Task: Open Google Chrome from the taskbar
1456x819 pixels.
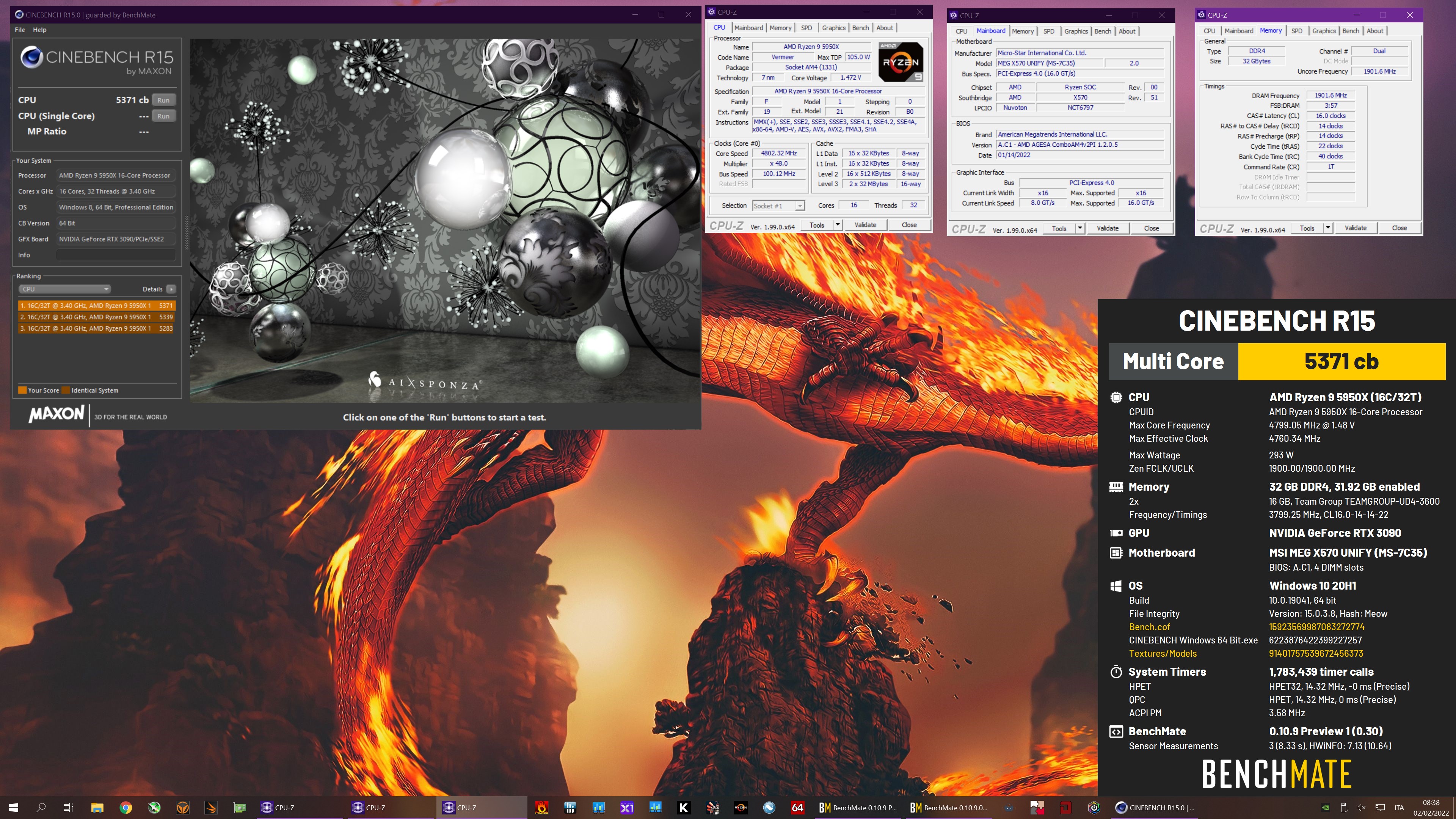Action: [x=126, y=807]
